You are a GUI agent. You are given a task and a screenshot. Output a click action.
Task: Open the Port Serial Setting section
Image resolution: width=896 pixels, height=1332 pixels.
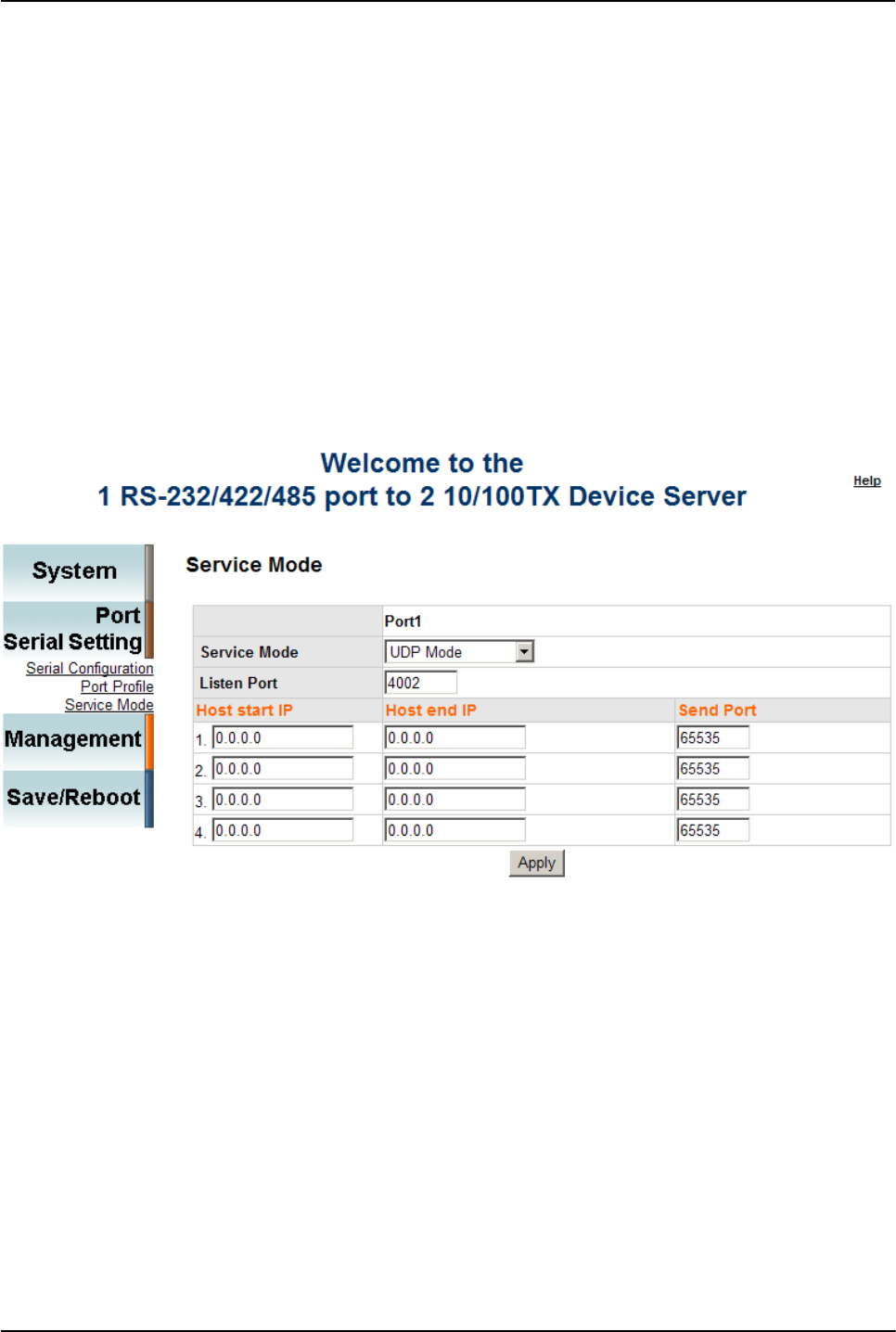(78, 629)
